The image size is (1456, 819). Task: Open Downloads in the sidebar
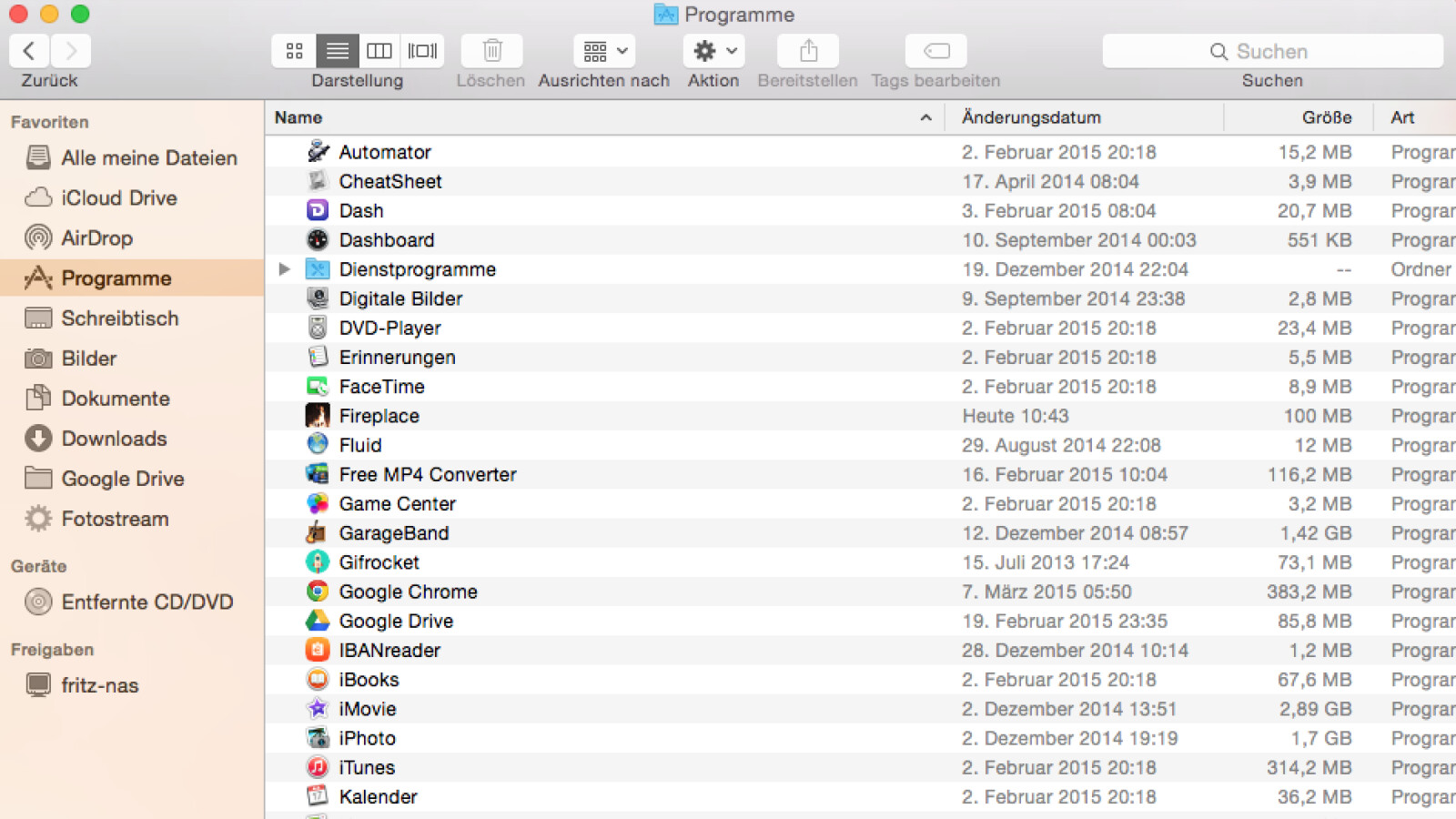(132, 438)
